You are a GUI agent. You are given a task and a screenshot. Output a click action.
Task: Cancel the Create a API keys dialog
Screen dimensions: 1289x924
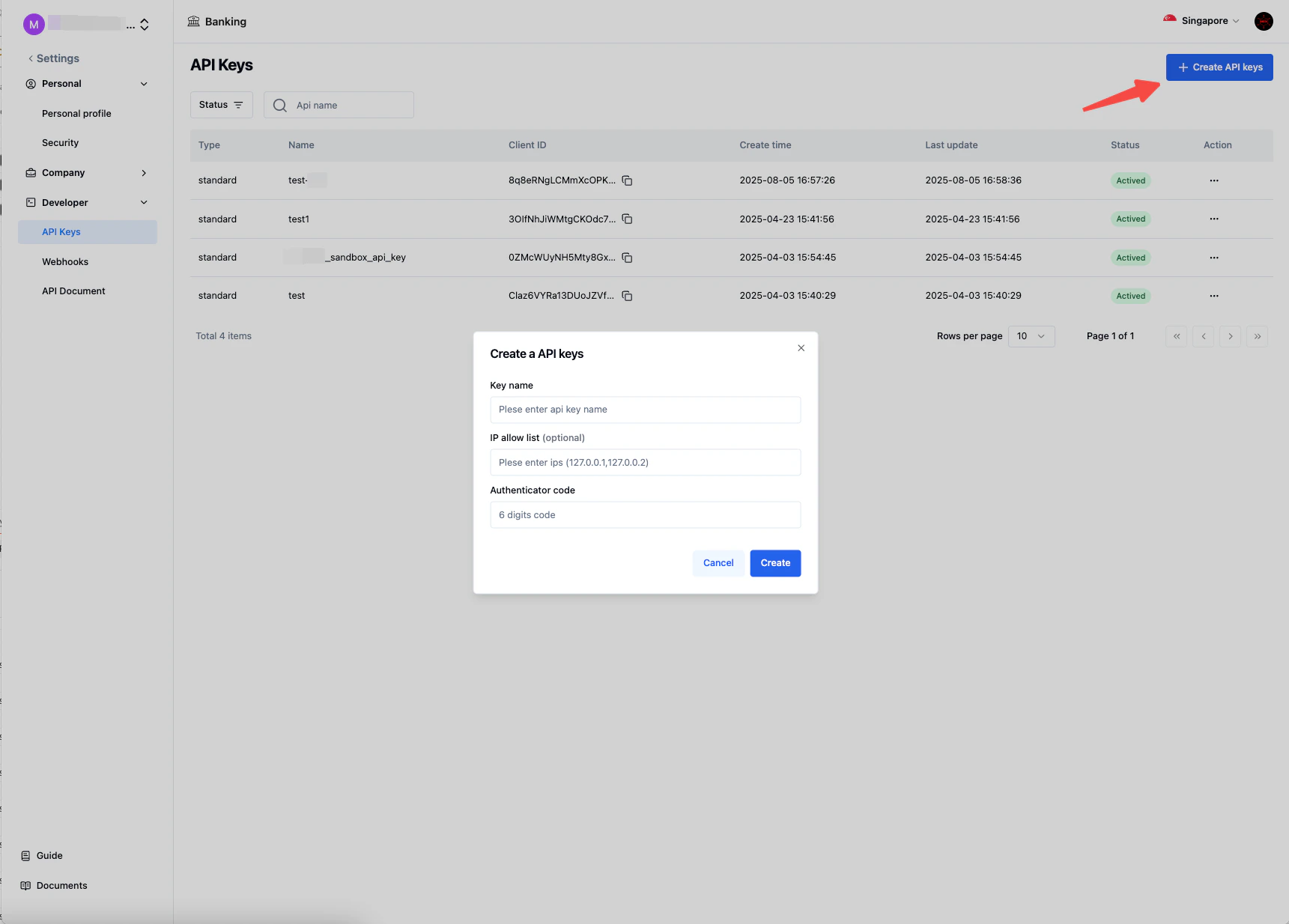[718, 563]
